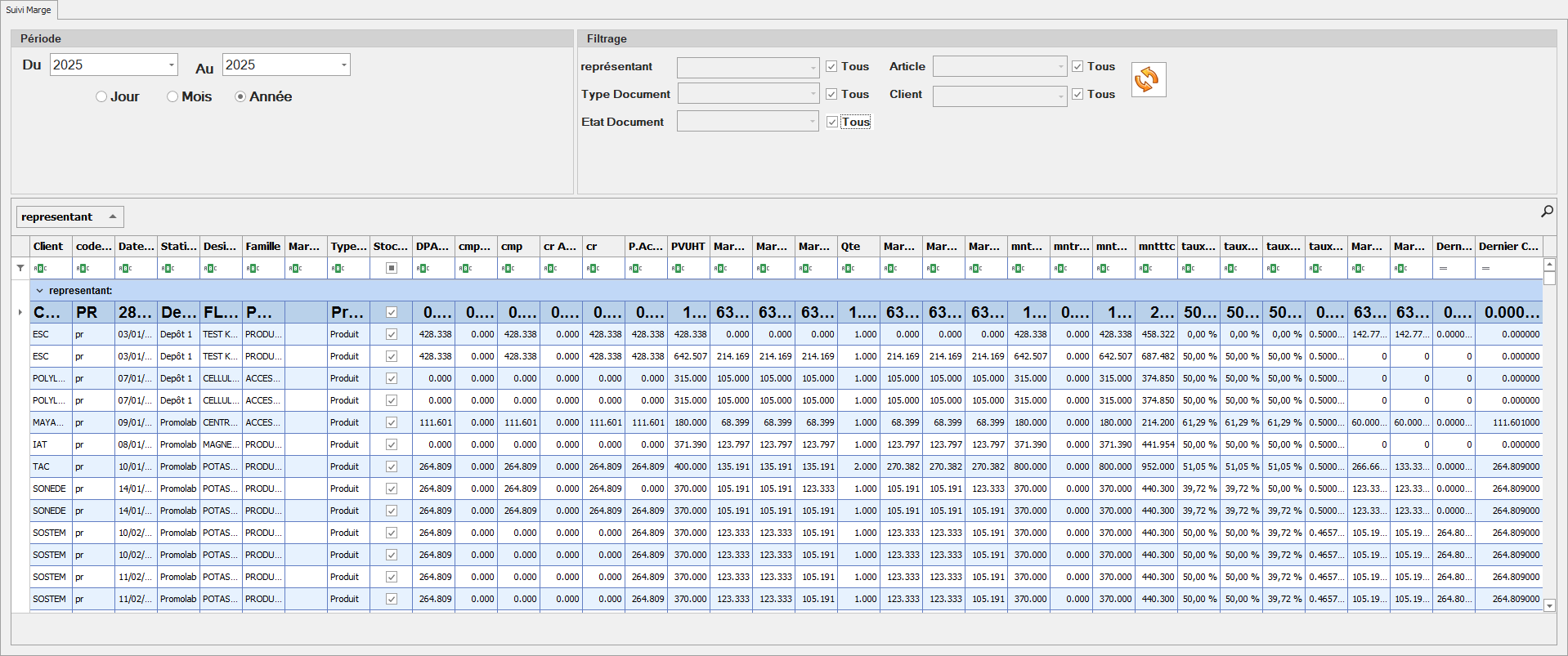This screenshot has width=1568, height=656.
Task: Click the orange refresh icon in Filtrage
Action: coord(1148,80)
